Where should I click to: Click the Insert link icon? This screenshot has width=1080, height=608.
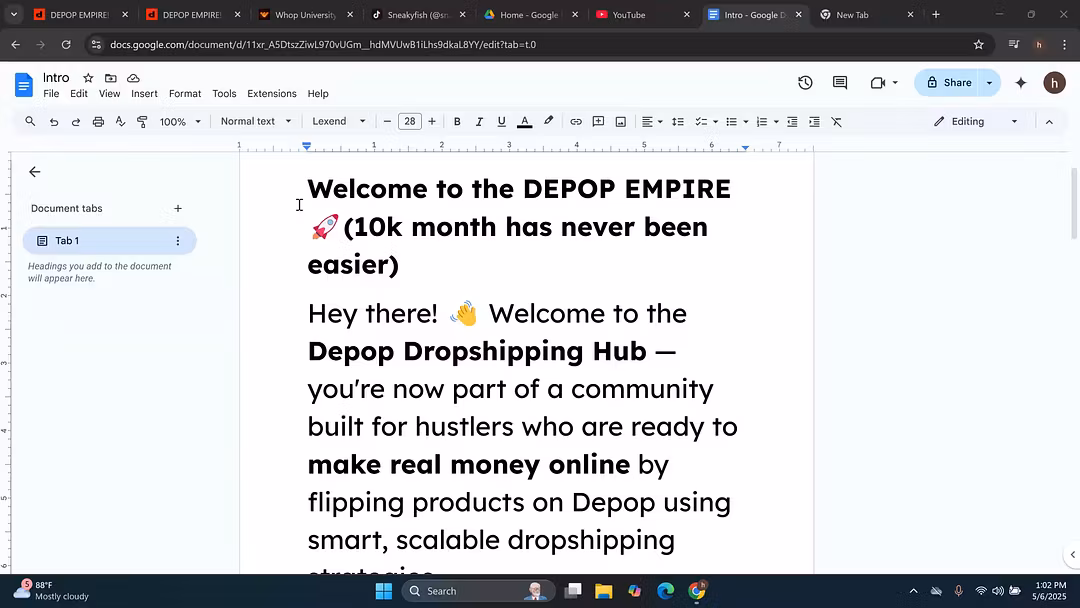[x=576, y=122]
